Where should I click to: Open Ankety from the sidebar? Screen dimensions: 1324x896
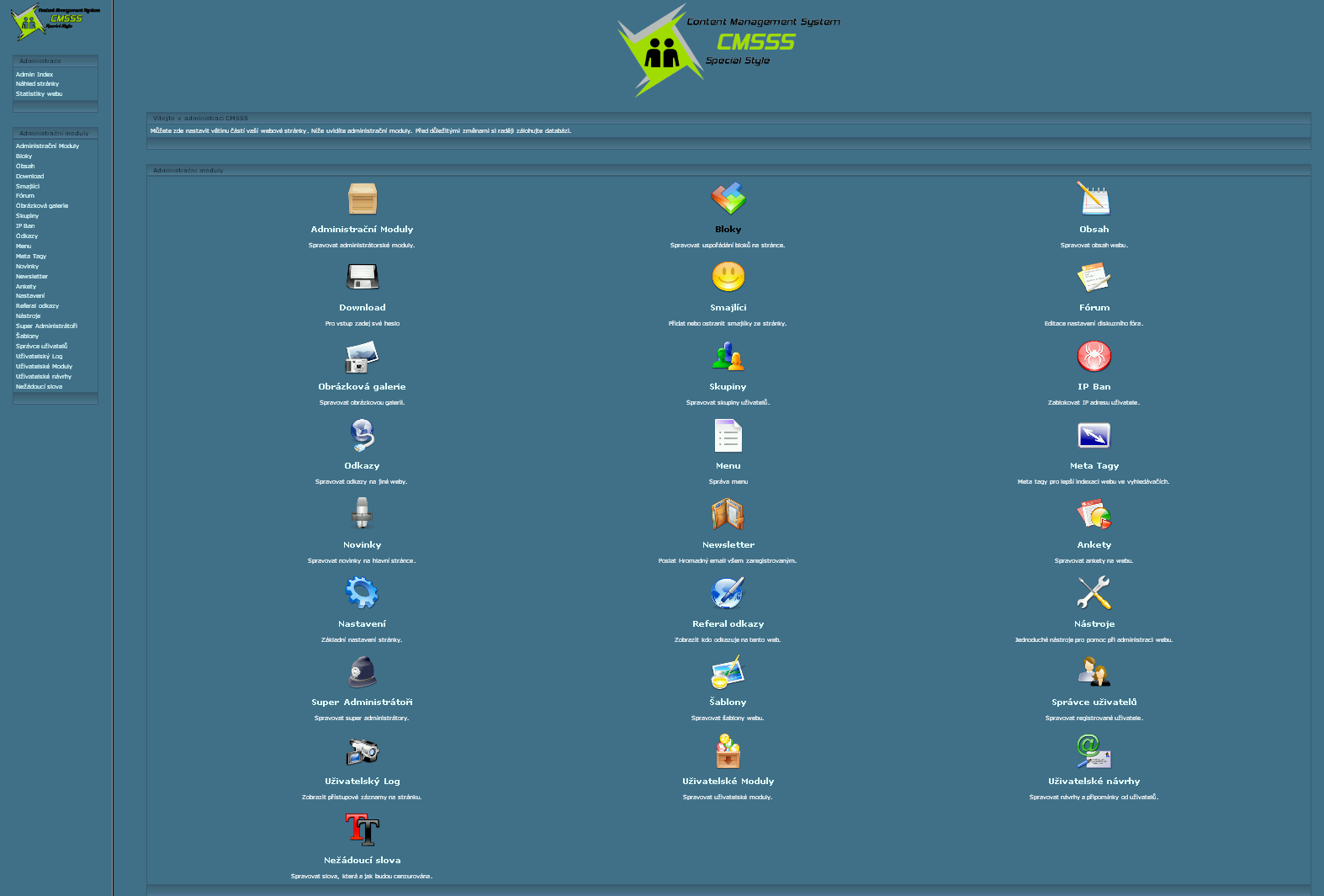click(x=26, y=287)
